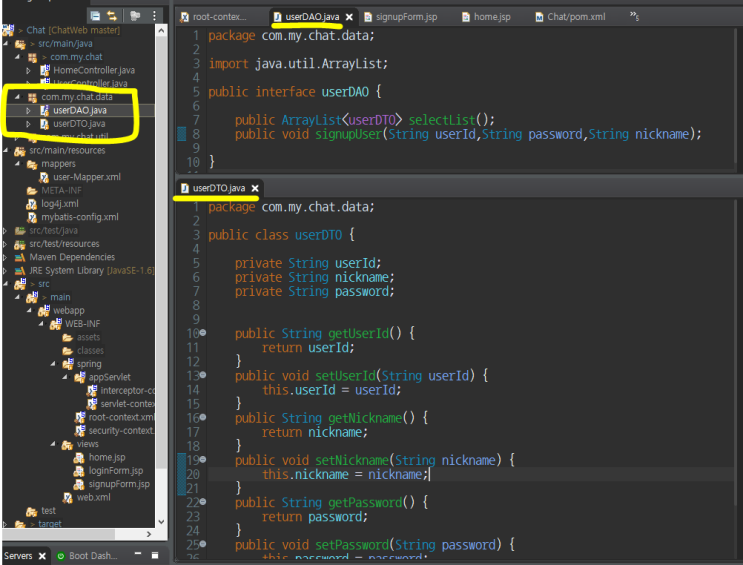Click the Chat project icon in the tree

point(9,30)
